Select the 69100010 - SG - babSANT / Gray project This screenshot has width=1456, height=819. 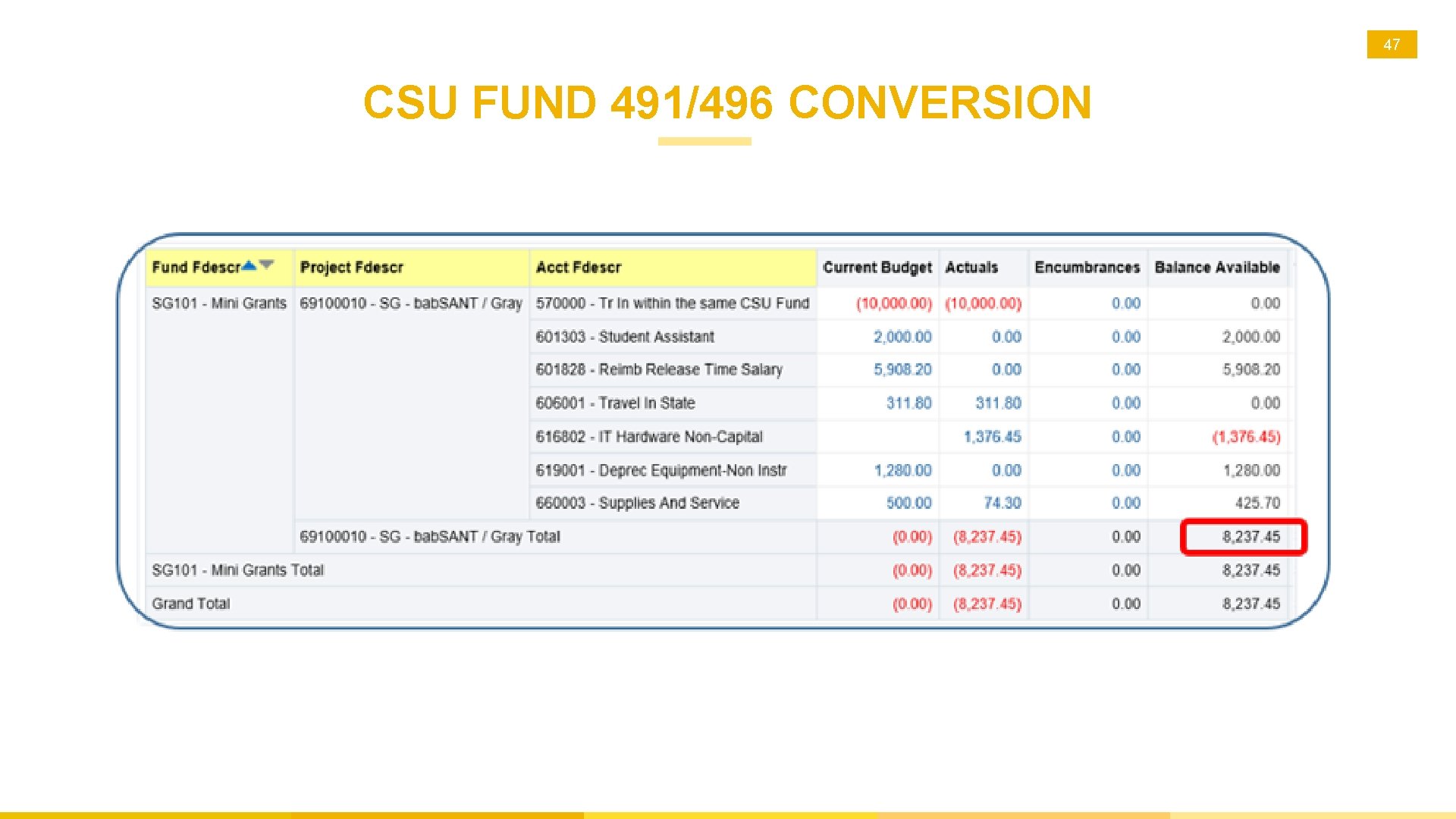410,303
